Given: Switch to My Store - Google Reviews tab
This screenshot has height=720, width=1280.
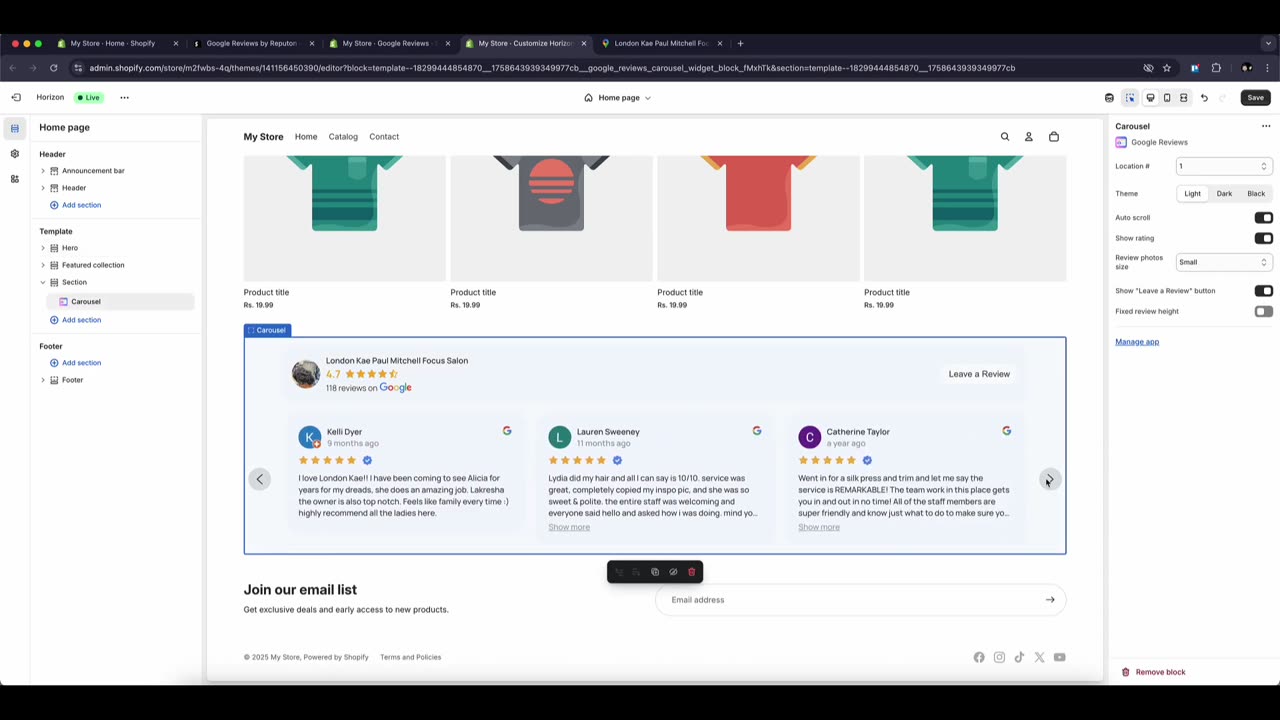Looking at the screenshot, I should pyautogui.click(x=390, y=43).
